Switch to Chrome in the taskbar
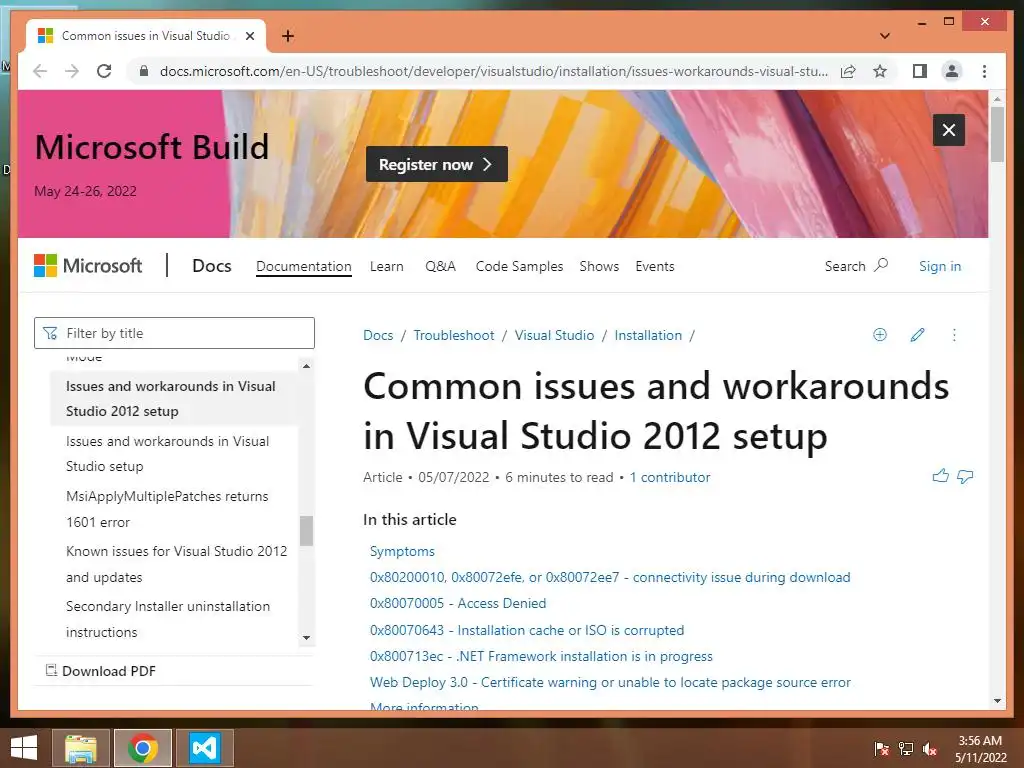Viewport: 1024px width, 768px height. coord(143,748)
